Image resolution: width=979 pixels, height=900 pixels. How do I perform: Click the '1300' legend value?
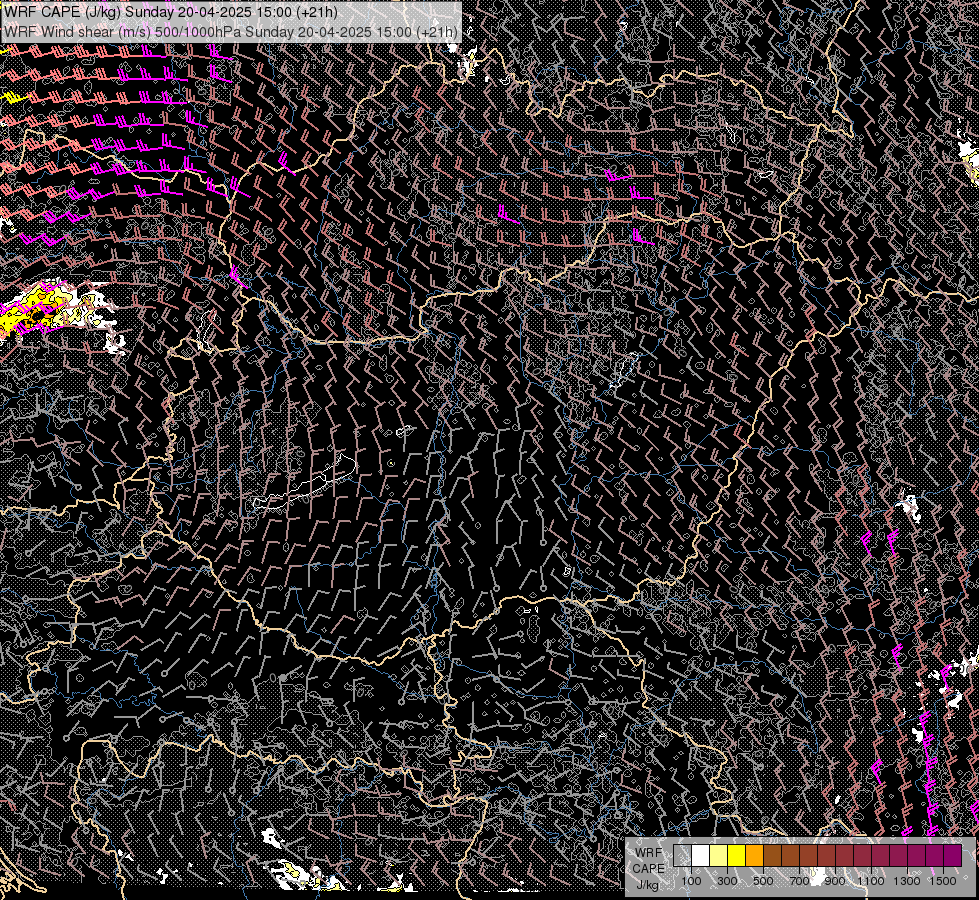coord(907,881)
